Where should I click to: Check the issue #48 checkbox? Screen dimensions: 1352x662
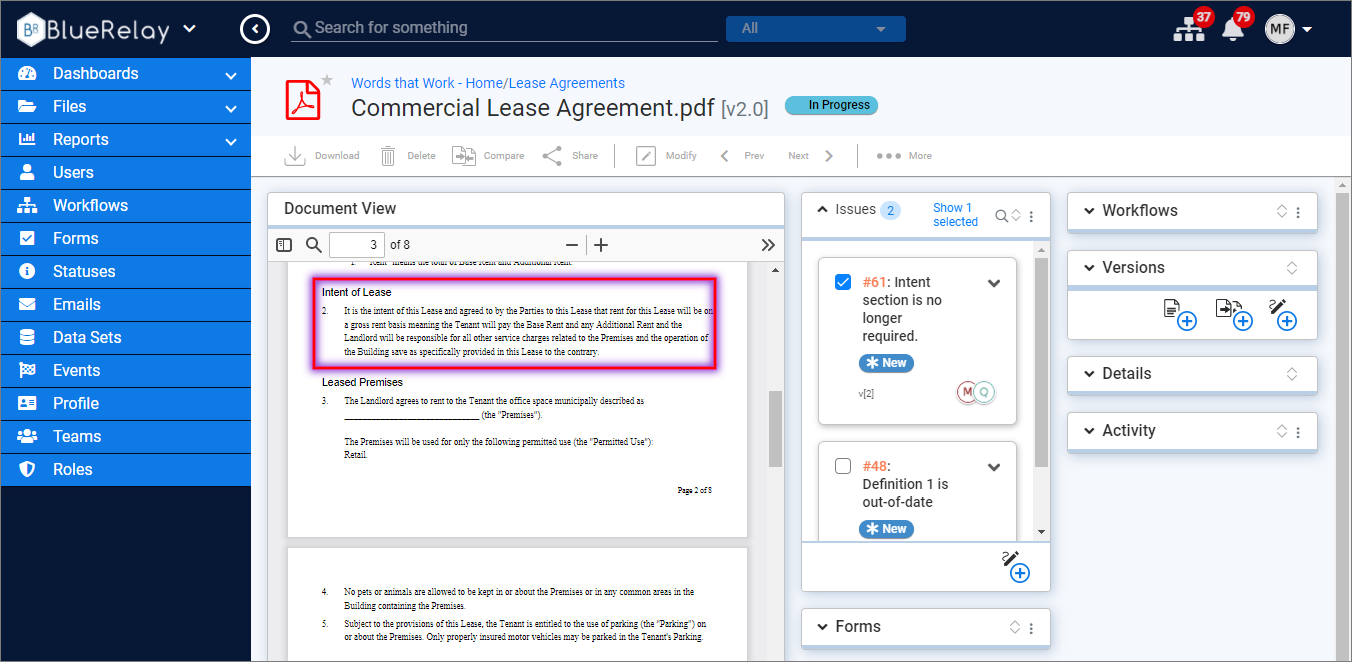point(843,466)
